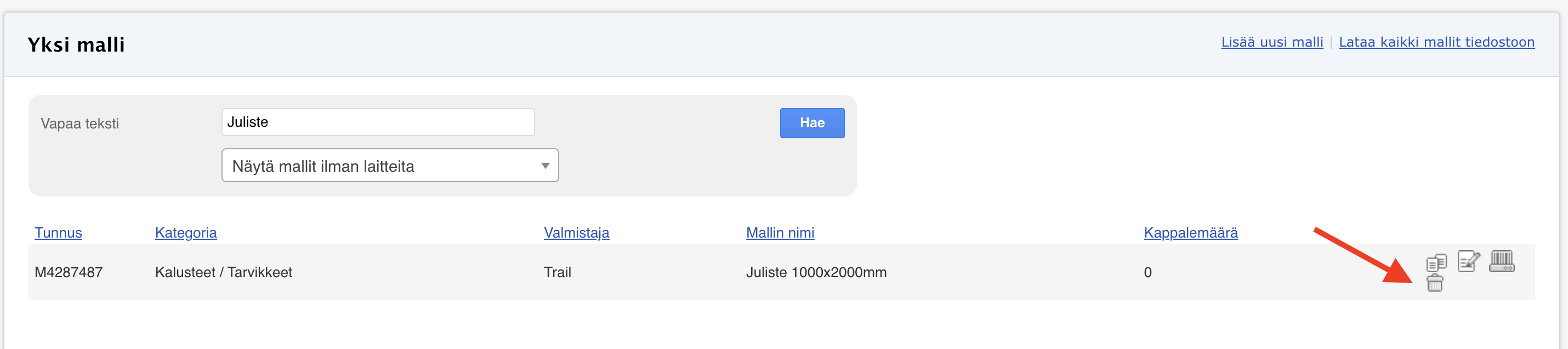This screenshot has width=1568, height=349.
Task: Sort the table by Tunnus column
Action: click(x=59, y=233)
